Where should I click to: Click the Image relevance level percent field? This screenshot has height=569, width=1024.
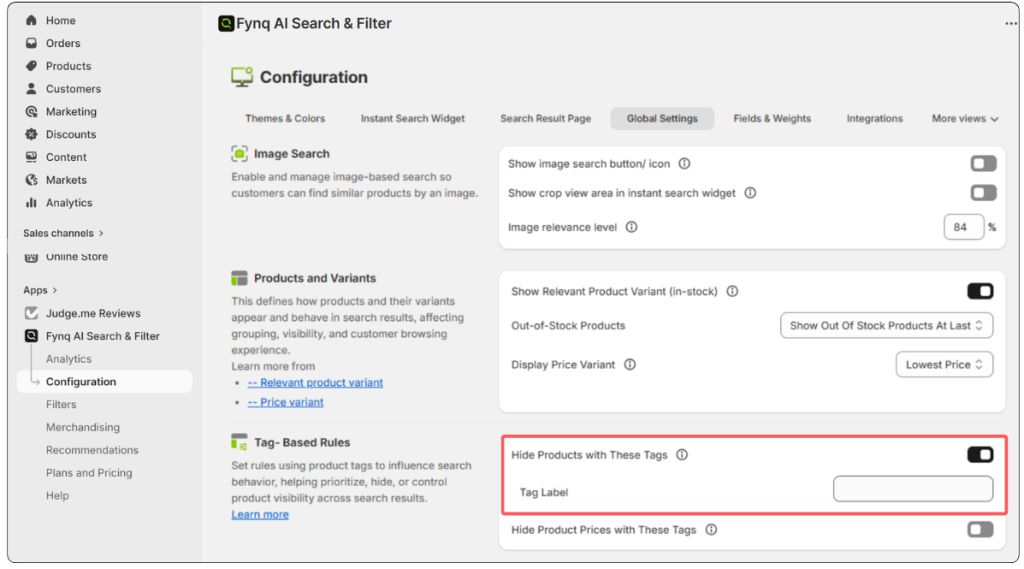963,227
